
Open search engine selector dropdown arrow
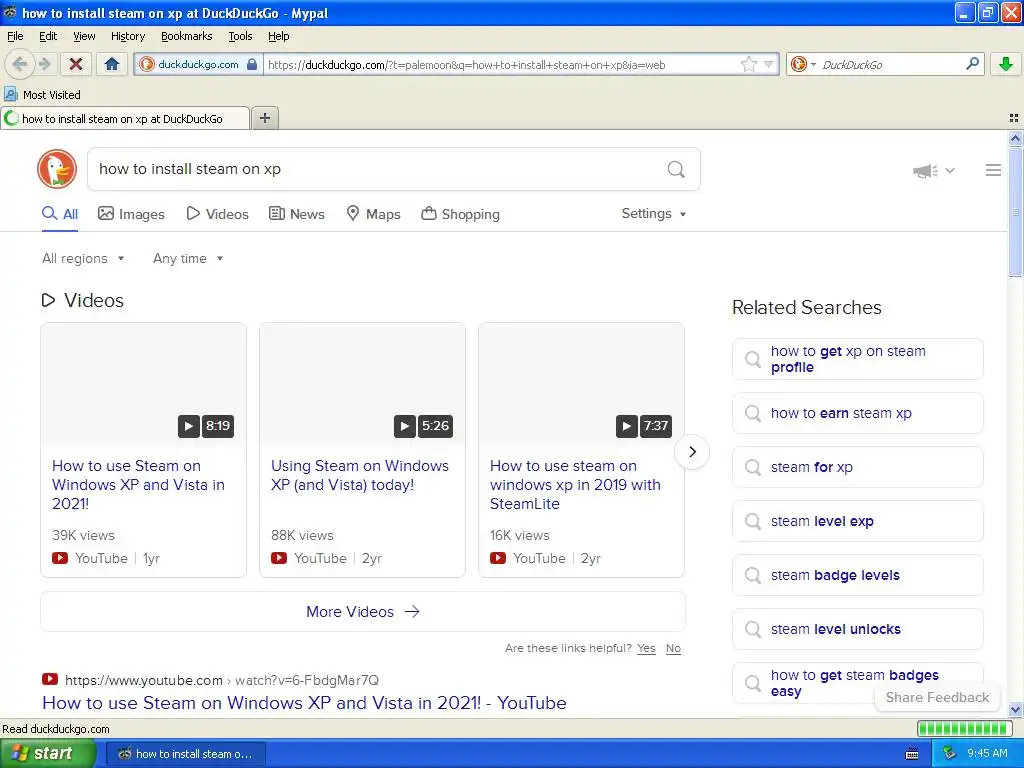click(813, 64)
